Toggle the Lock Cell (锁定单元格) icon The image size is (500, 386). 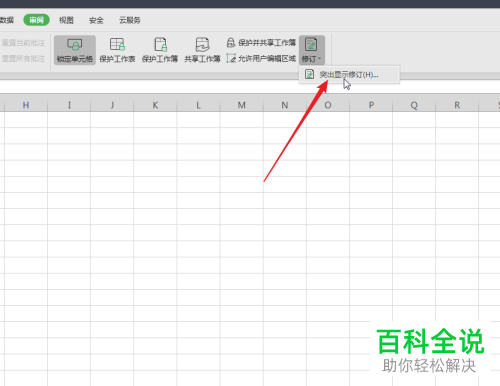tap(75, 50)
